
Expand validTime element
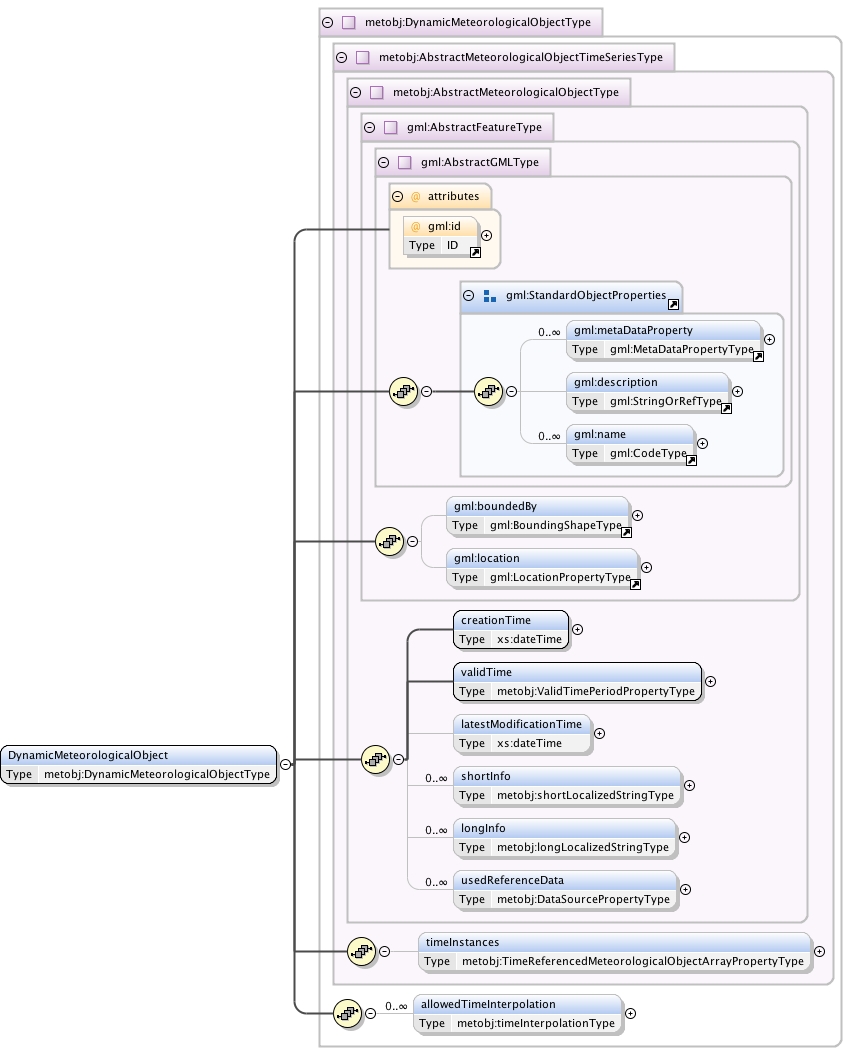click(711, 681)
